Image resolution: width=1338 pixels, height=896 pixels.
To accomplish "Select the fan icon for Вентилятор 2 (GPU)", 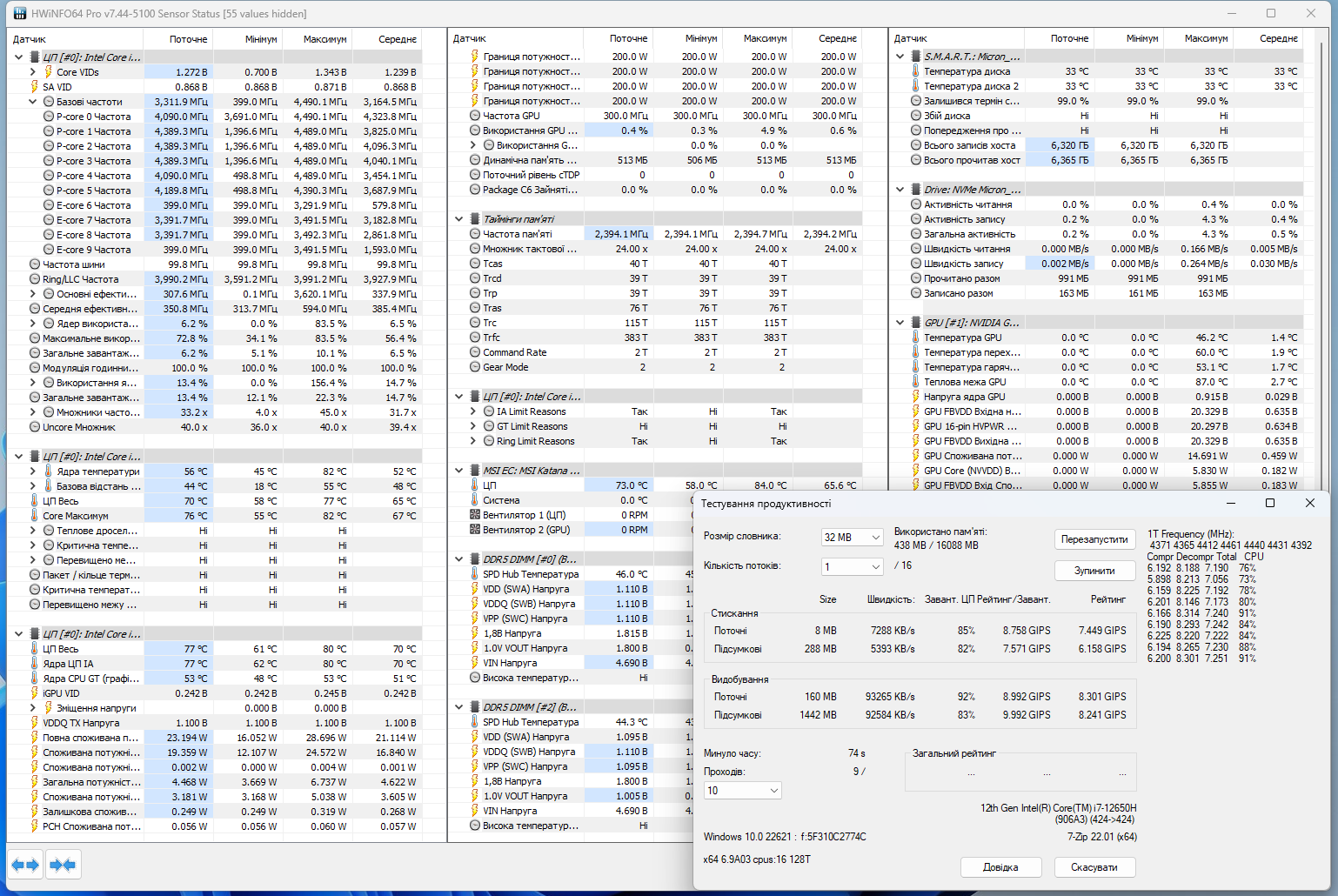I will point(474,530).
